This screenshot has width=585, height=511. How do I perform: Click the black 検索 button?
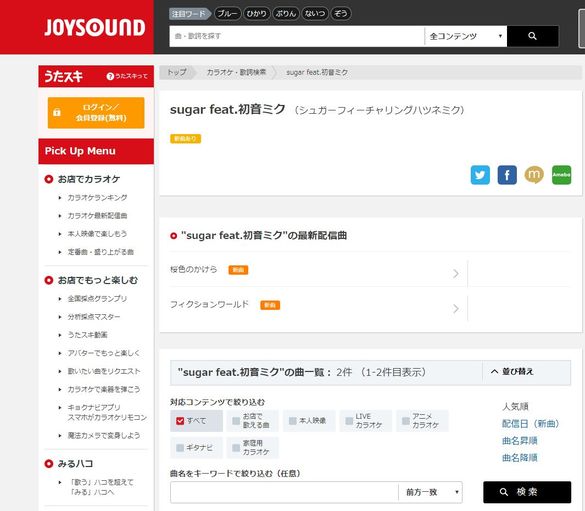coord(527,492)
